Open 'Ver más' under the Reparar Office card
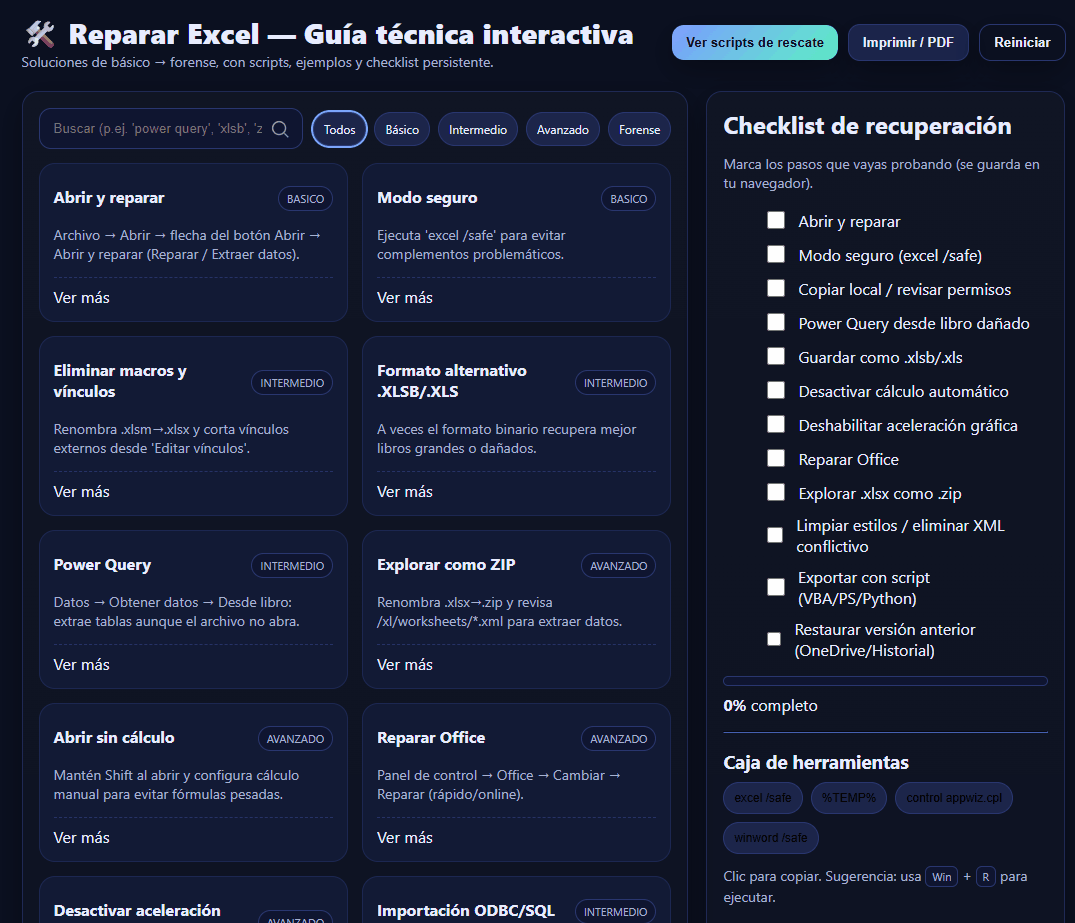This screenshot has width=1075, height=923. coord(404,837)
